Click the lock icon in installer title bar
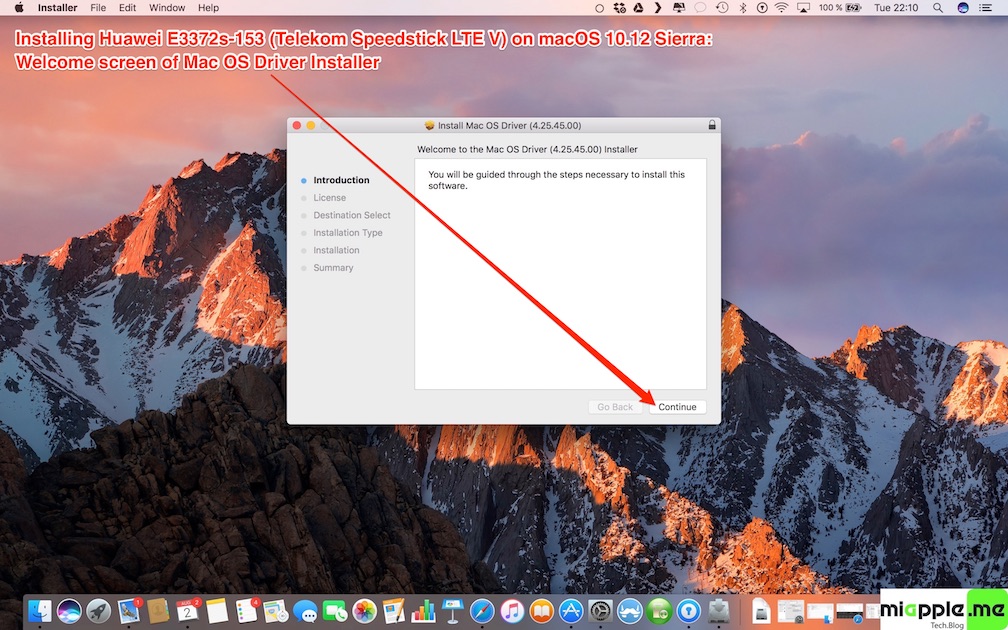This screenshot has height=630, width=1008. (x=711, y=125)
